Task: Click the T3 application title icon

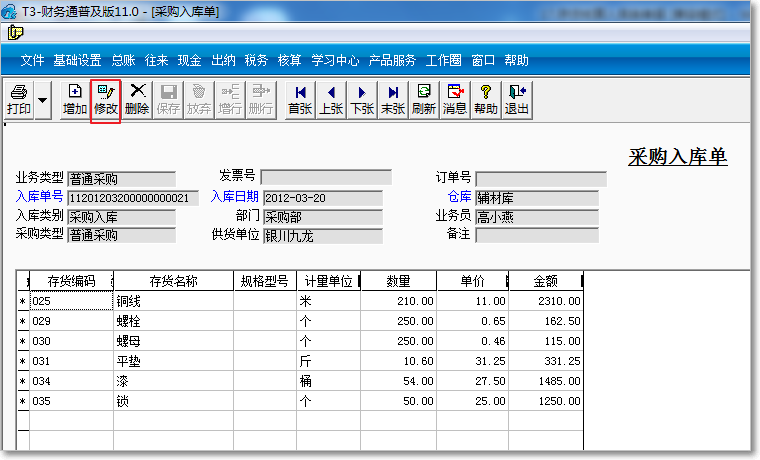Action: click(x=9, y=11)
